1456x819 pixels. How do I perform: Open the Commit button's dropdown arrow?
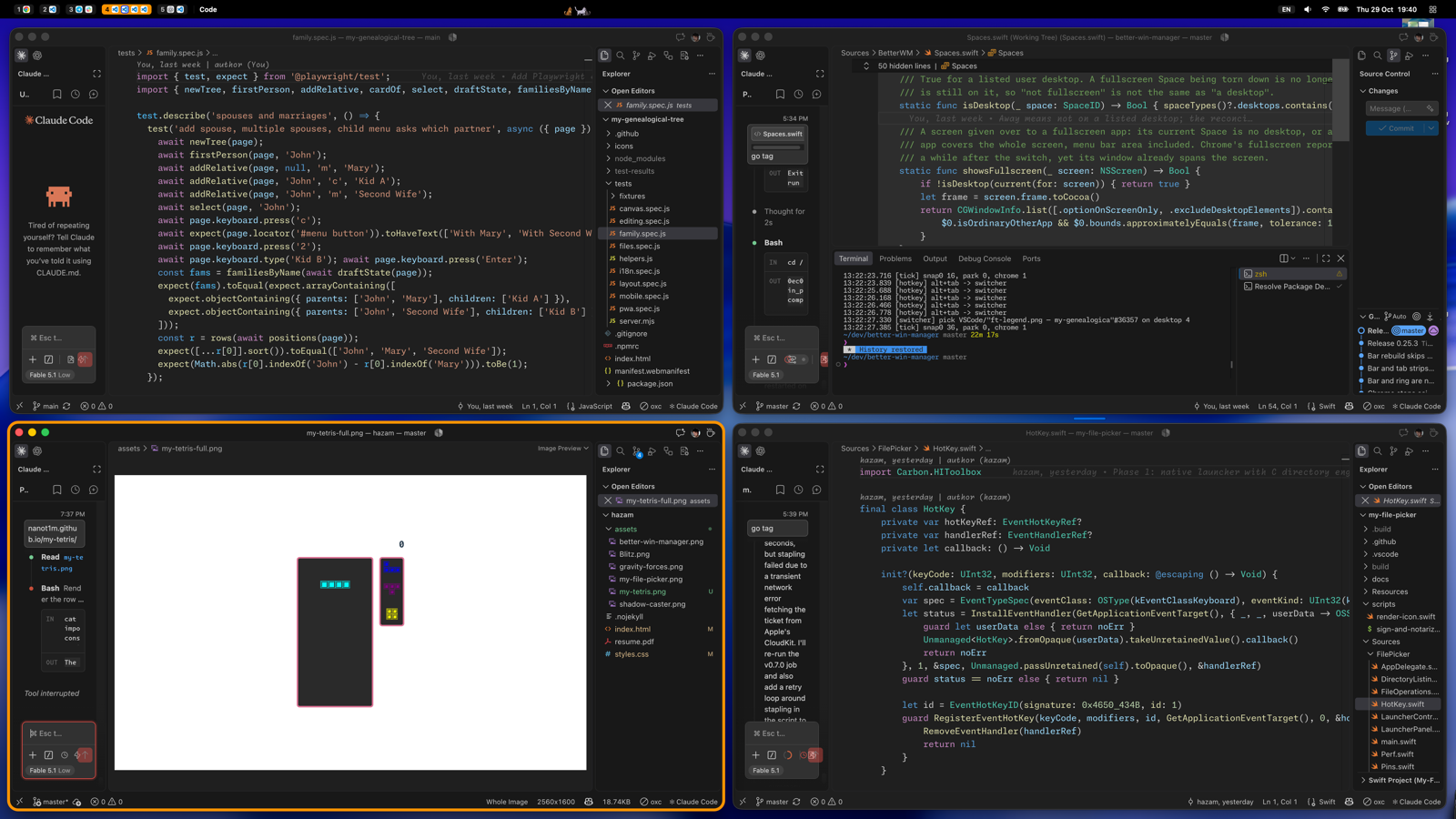pyautogui.click(x=1431, y=128)
